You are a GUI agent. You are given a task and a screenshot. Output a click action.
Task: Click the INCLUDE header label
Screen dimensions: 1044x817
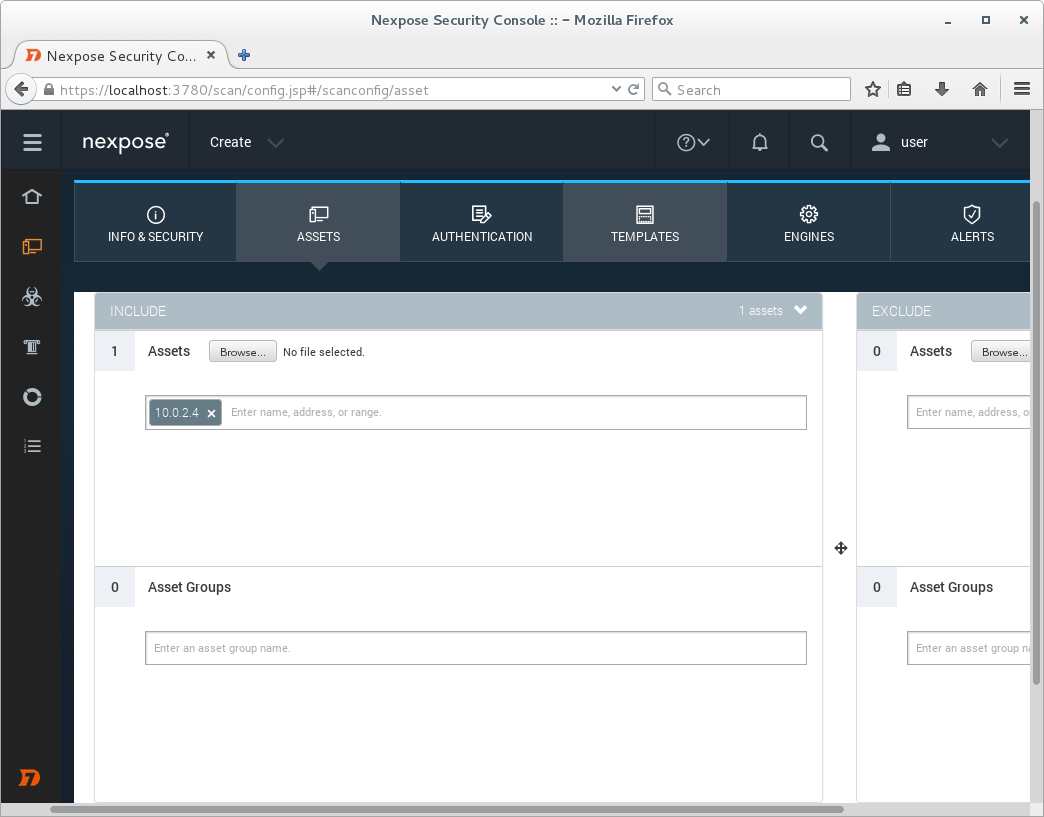tap(138, 311)
